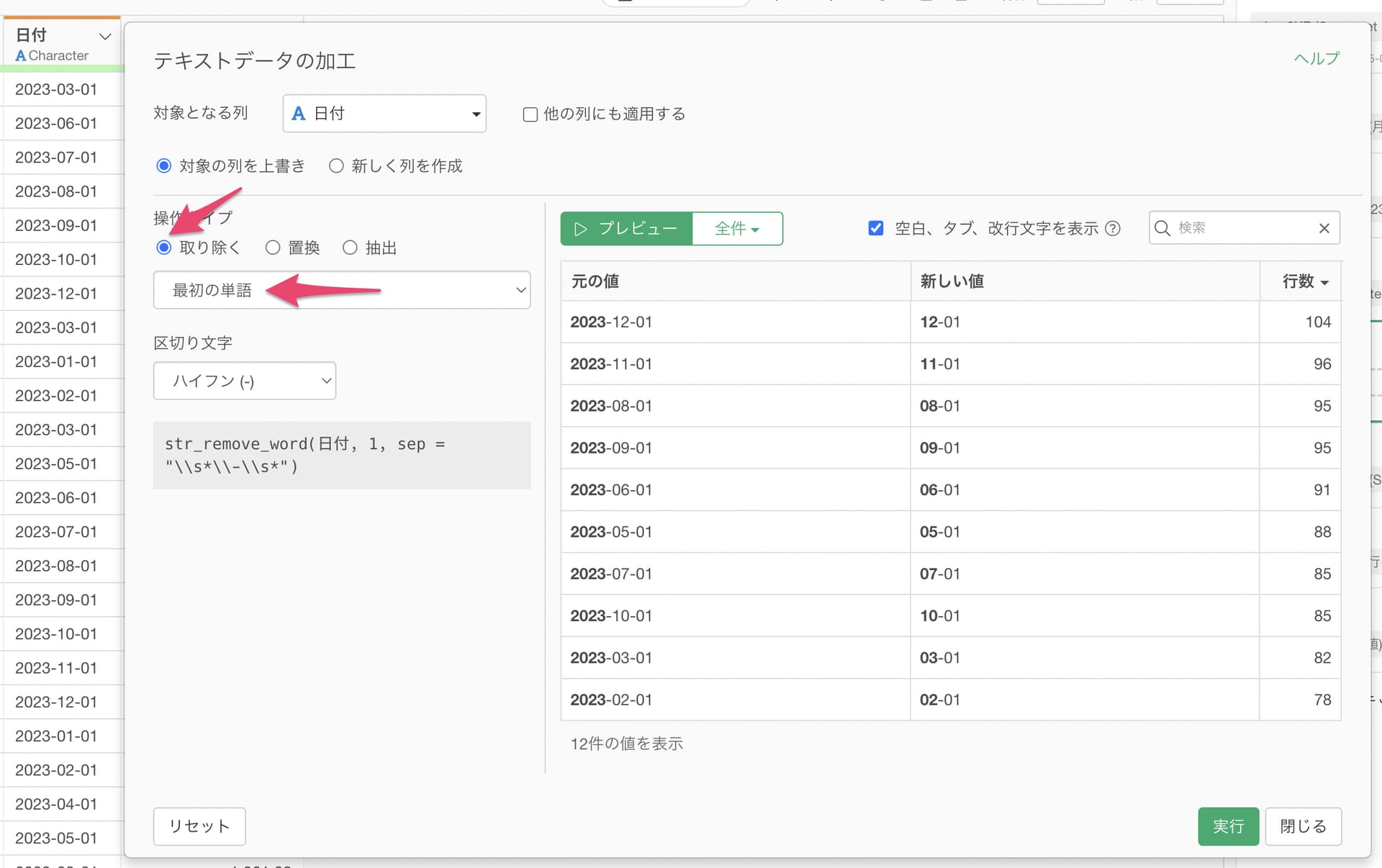Select new value cell 09-01
This screenshot has height=868, width=1382.
(1085, 448)
